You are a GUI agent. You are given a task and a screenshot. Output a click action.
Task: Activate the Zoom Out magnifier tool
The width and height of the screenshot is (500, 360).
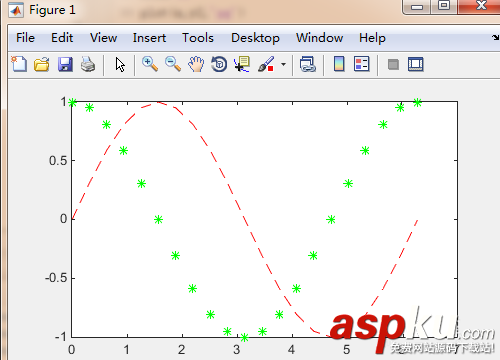[x=173, y=64]
